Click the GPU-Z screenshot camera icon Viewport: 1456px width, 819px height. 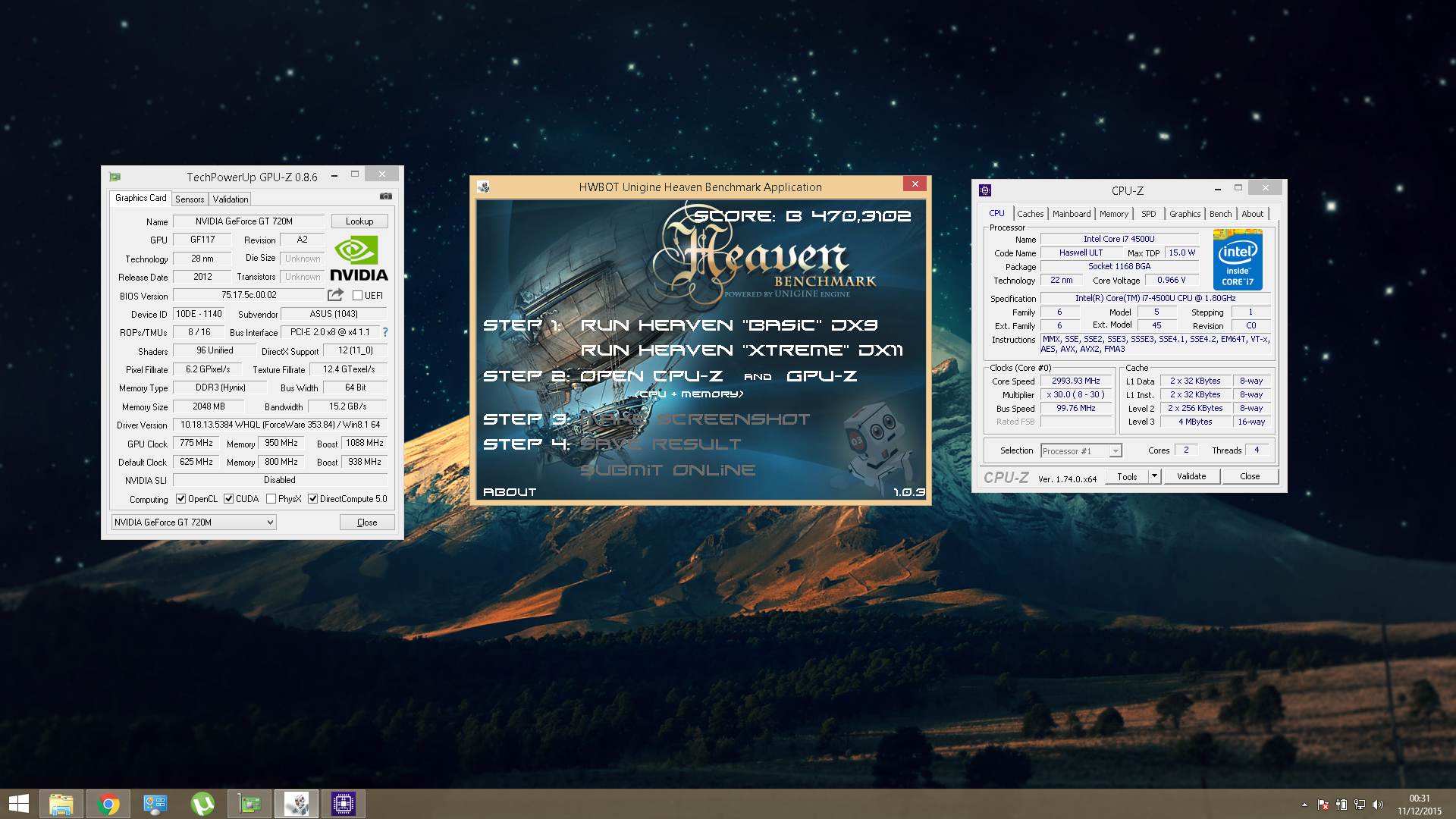(386, 196)
